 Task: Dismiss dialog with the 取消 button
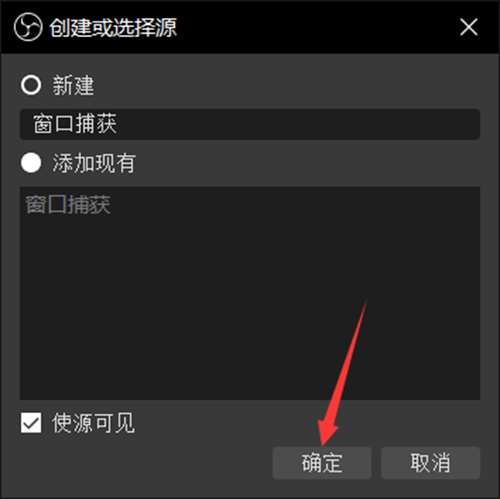point(431,463)
